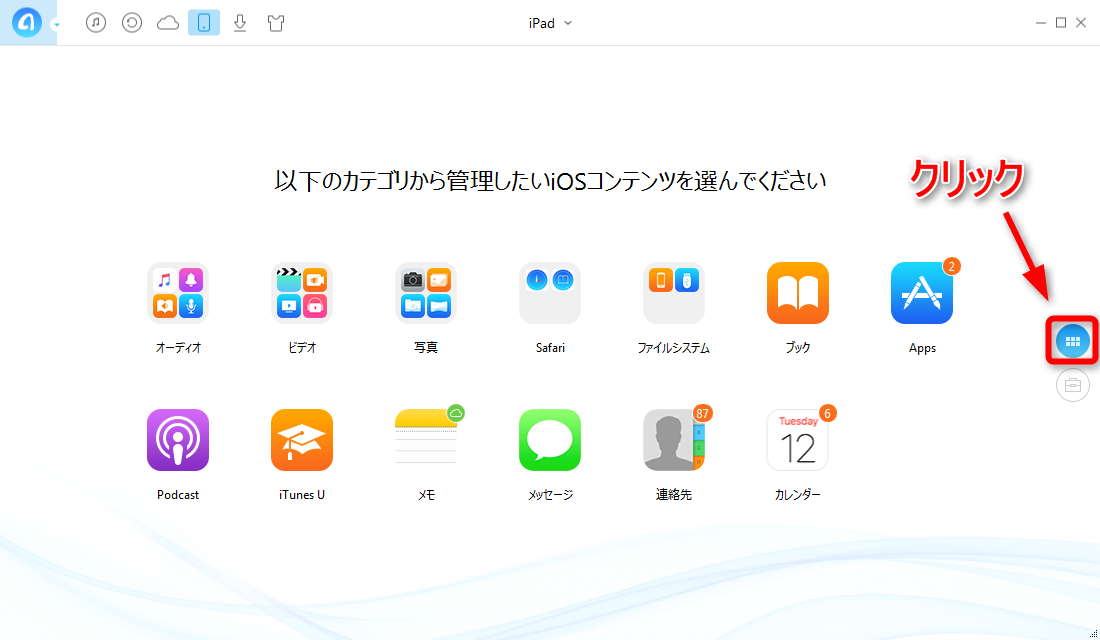
Task: Open the メモ notes category
Action: [x=426, y=440]
